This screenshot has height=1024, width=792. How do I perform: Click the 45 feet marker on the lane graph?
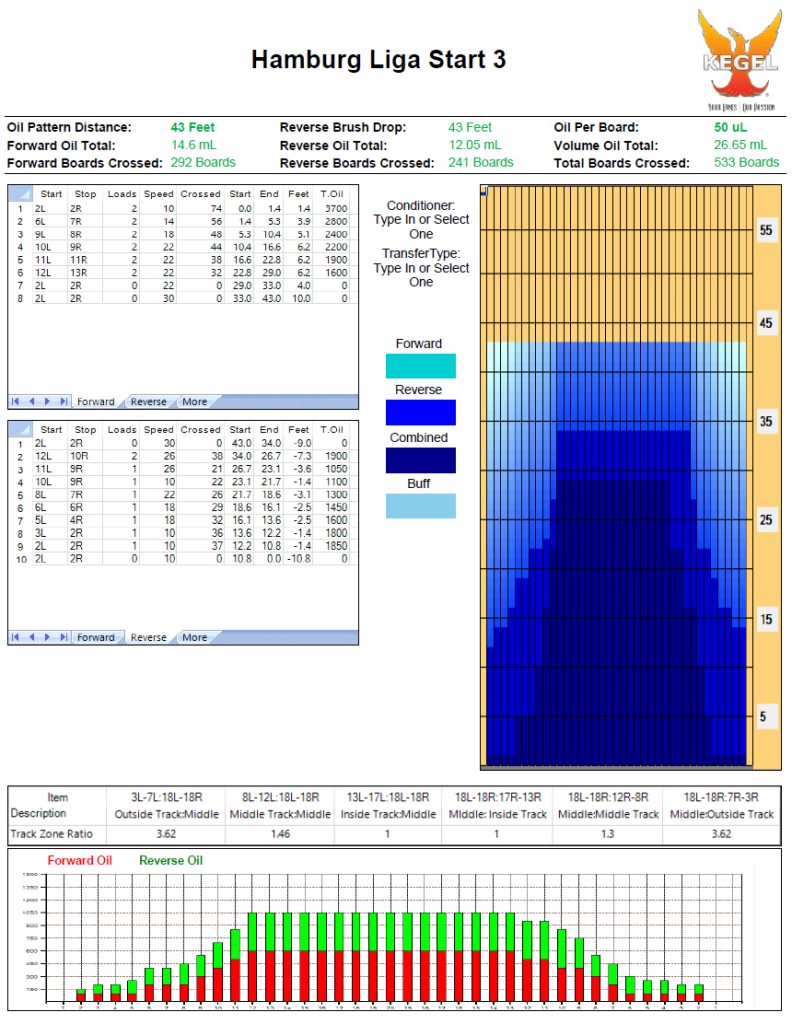(x=766, y=324)
